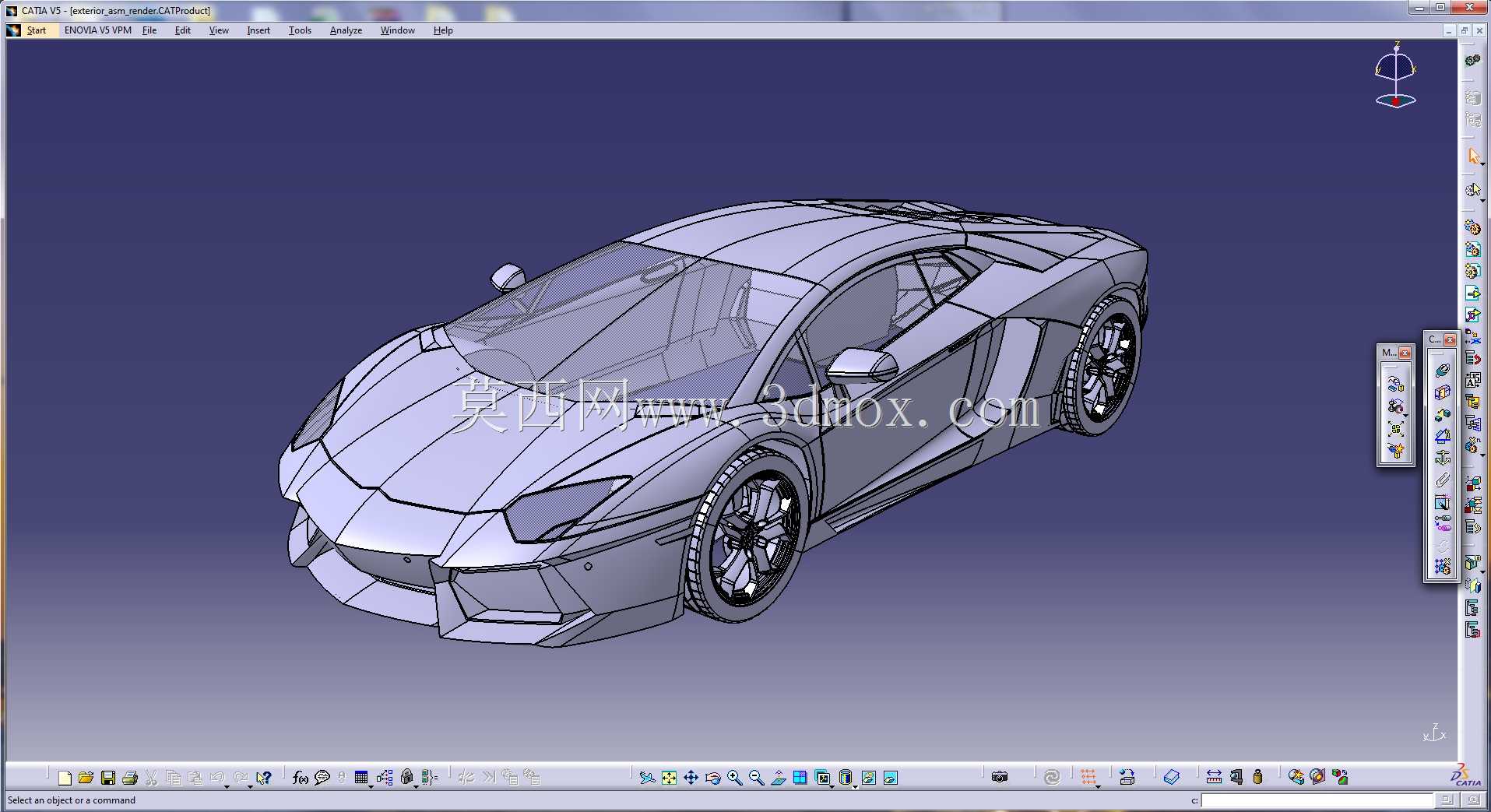Expand the padlock tool dropdown arrow
This screenshot has width=1491, height=812.
point(417,786)
